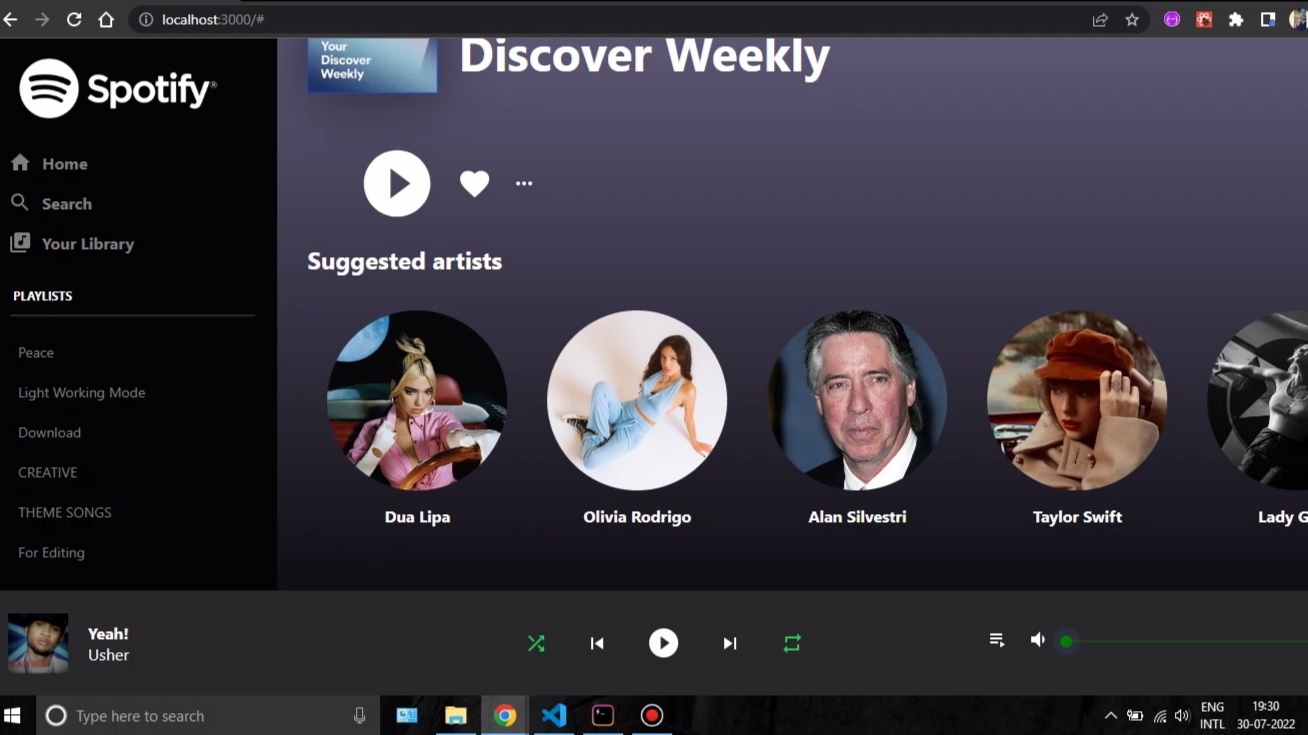Like the playlist with the heart icon
This screenshot has height=735, width=1308.
coord(474,184)
